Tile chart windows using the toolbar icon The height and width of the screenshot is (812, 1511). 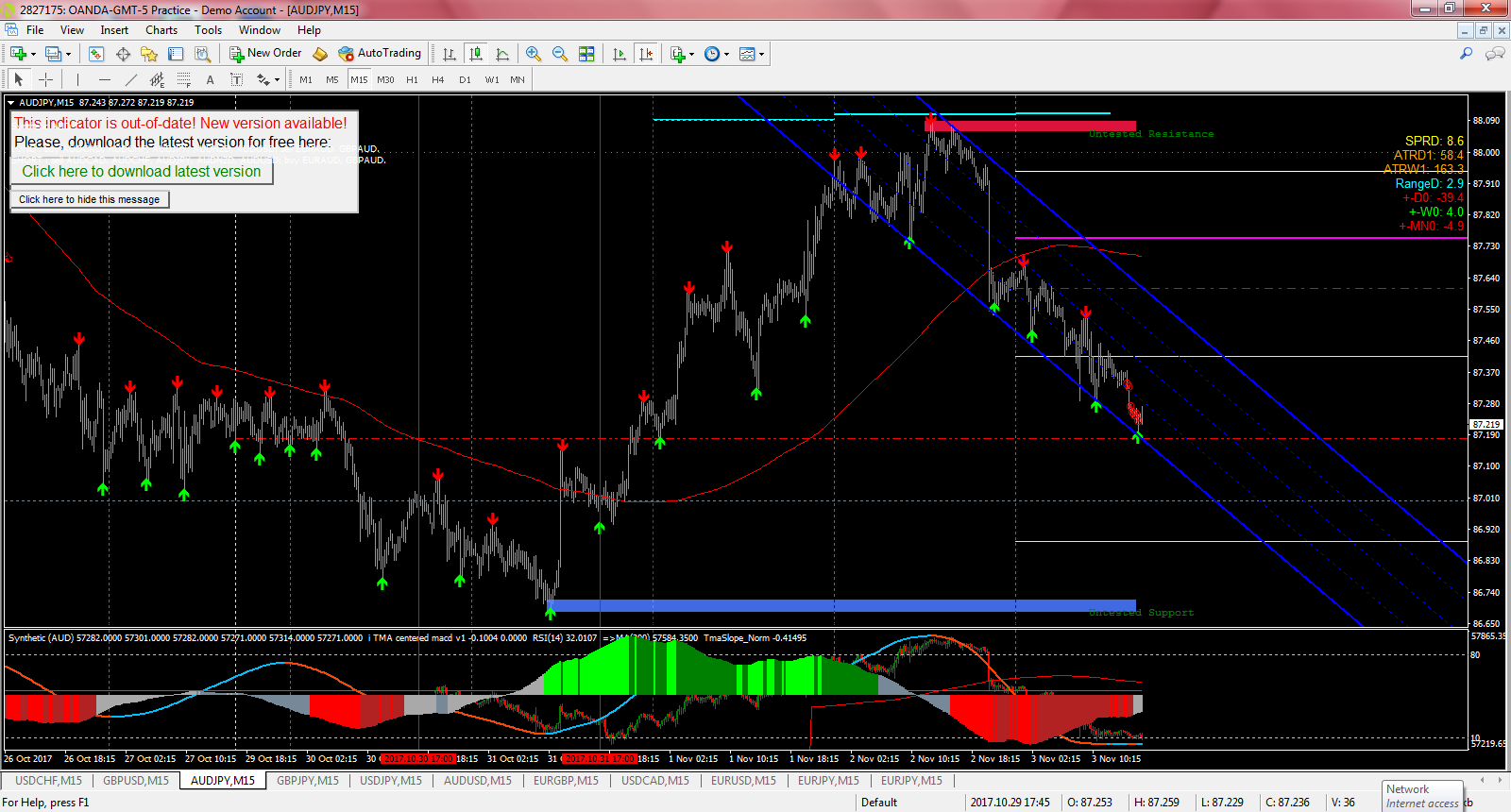(x=586, y=54)
